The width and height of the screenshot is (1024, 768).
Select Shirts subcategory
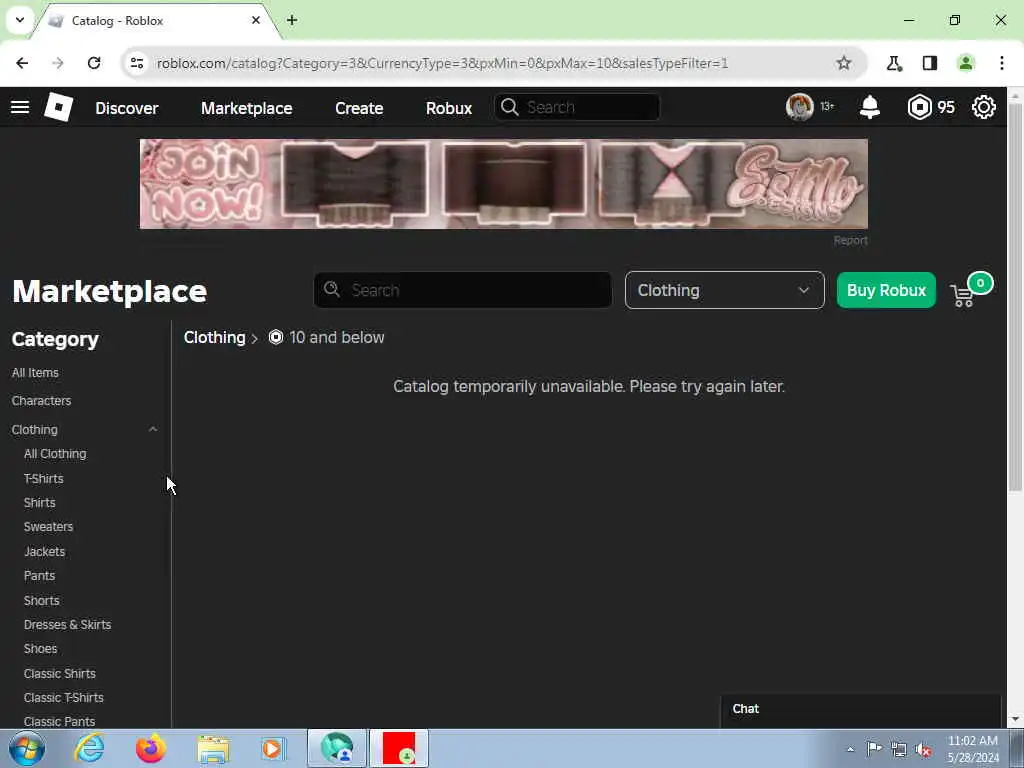(x=39, y=502)
